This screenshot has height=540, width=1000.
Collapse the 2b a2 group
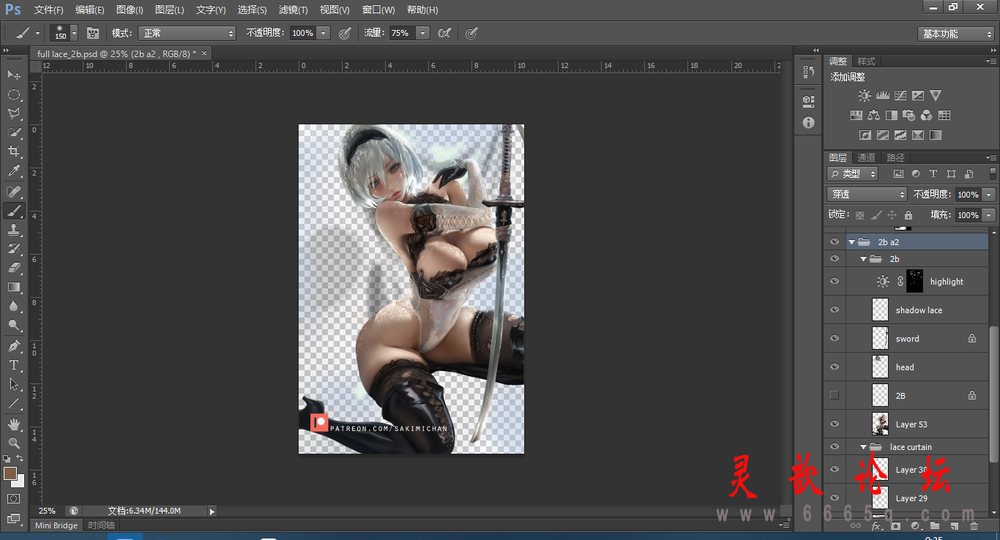click(851, 242)
